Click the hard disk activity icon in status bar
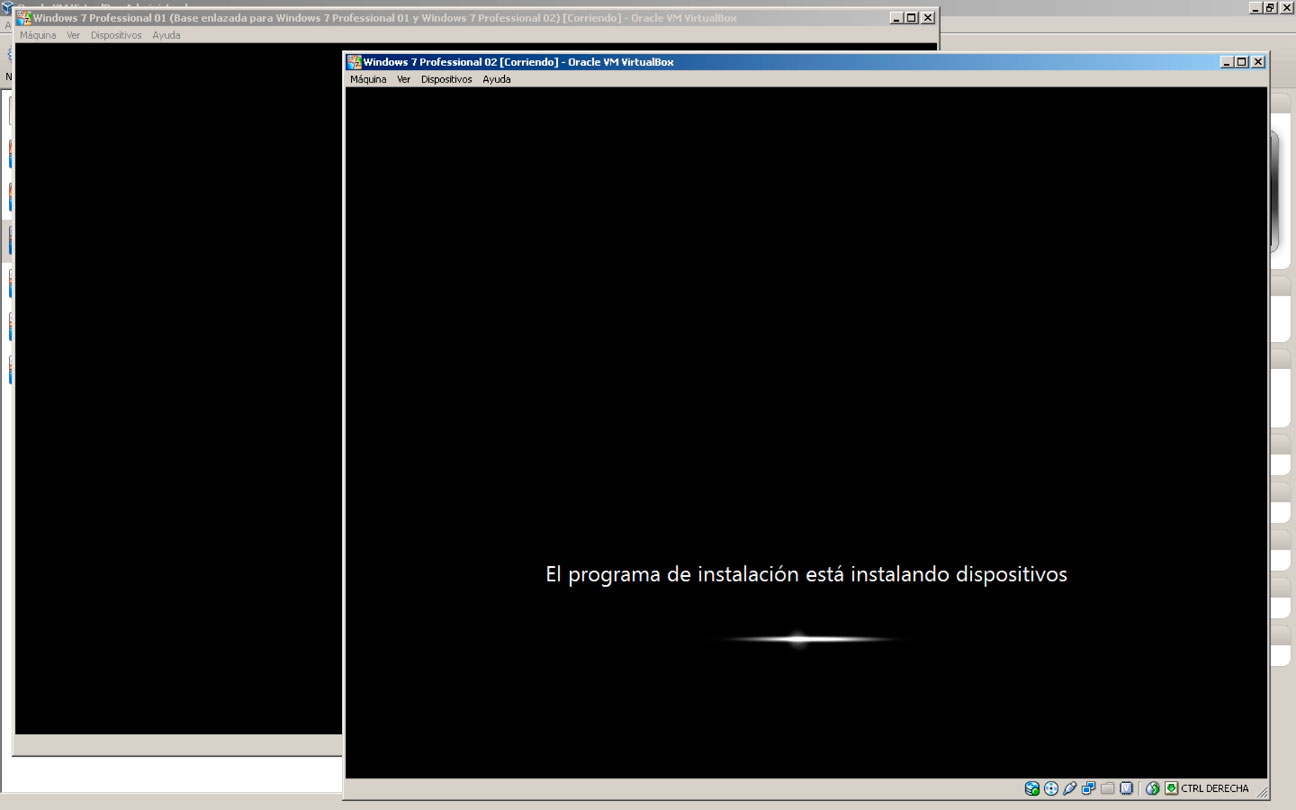The height and width of the screenshot is (810, 1296). point(1032,788)
